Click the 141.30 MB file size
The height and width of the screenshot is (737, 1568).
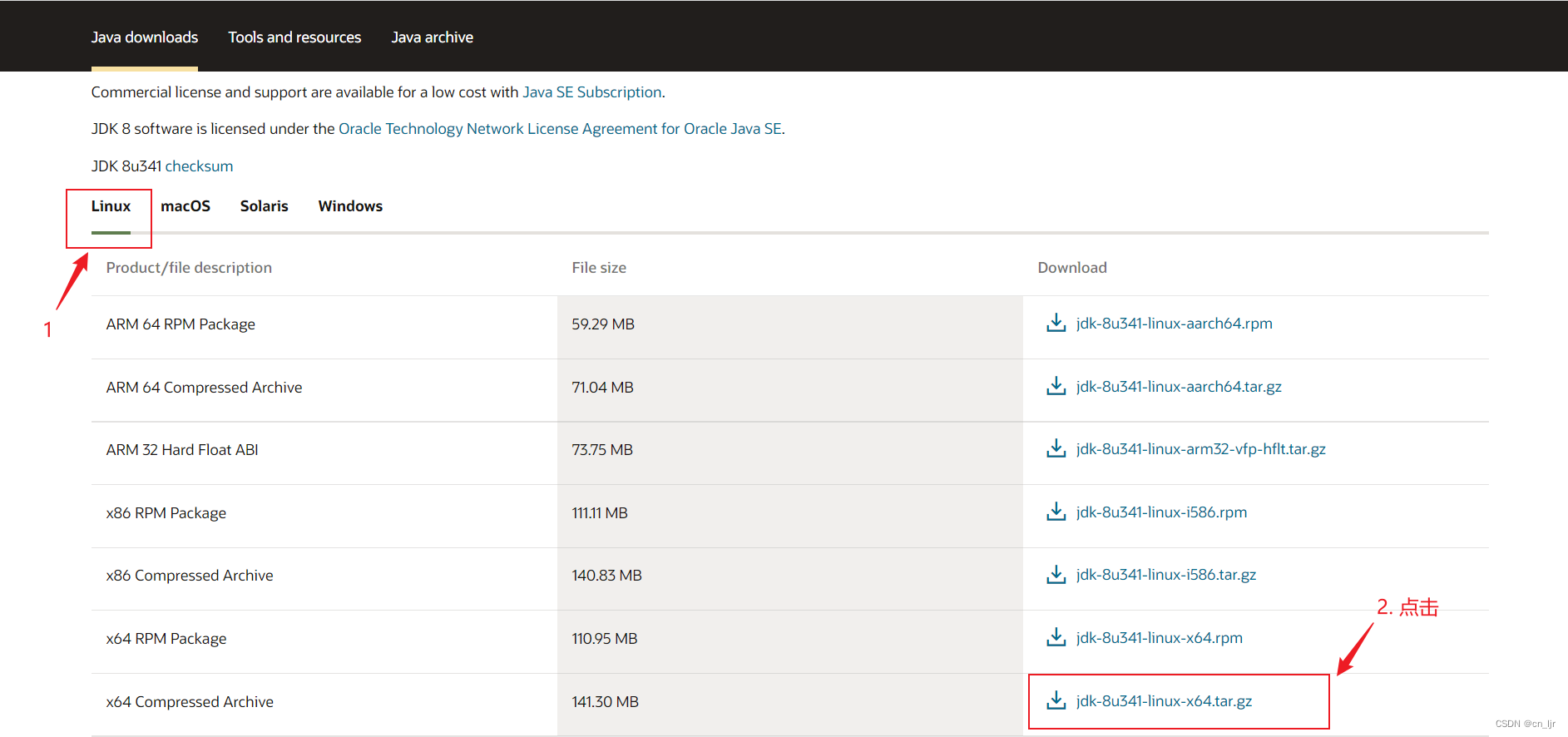605,702
